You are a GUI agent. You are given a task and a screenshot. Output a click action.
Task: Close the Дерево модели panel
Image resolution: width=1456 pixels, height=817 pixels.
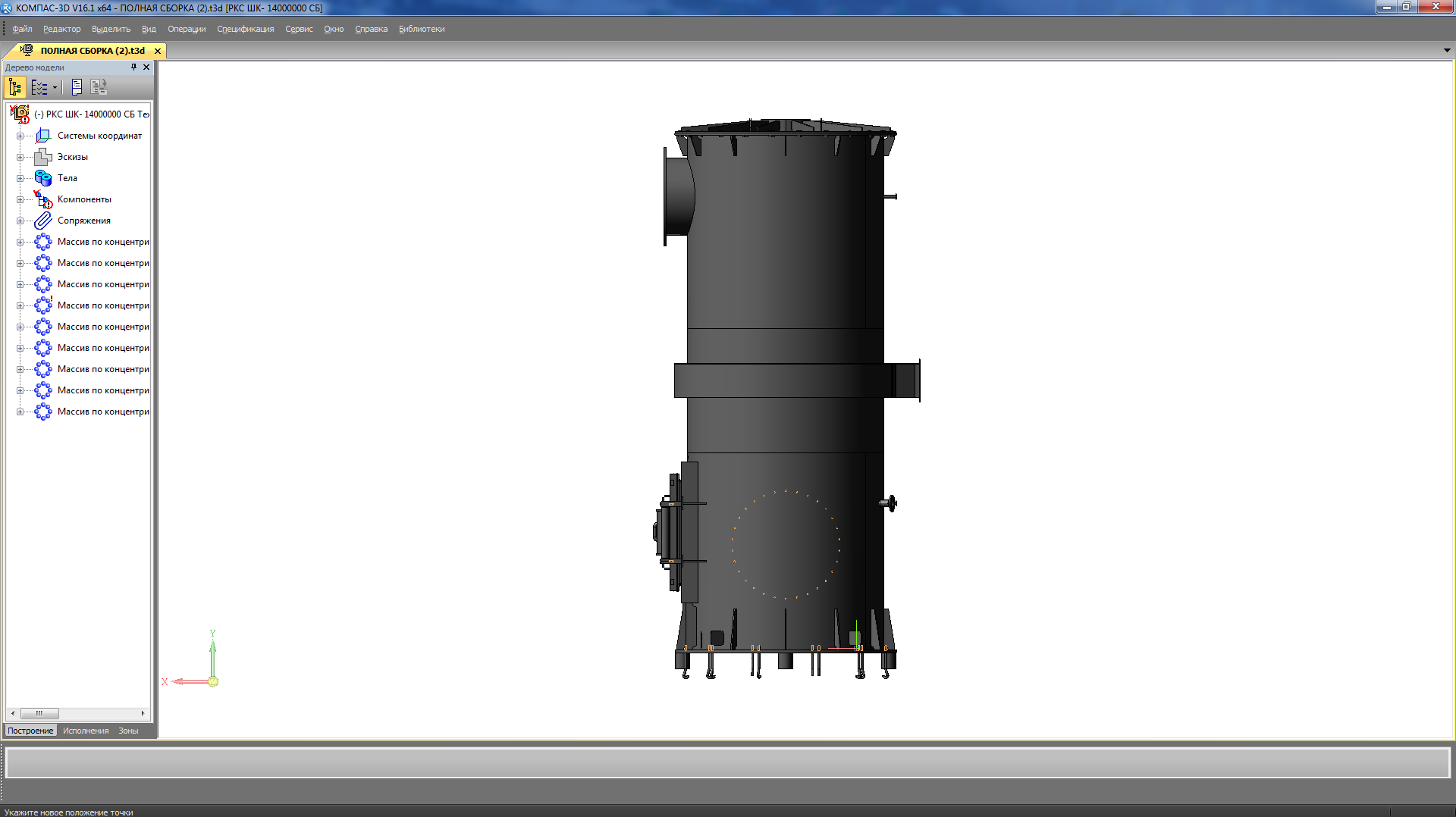[146, 67]
